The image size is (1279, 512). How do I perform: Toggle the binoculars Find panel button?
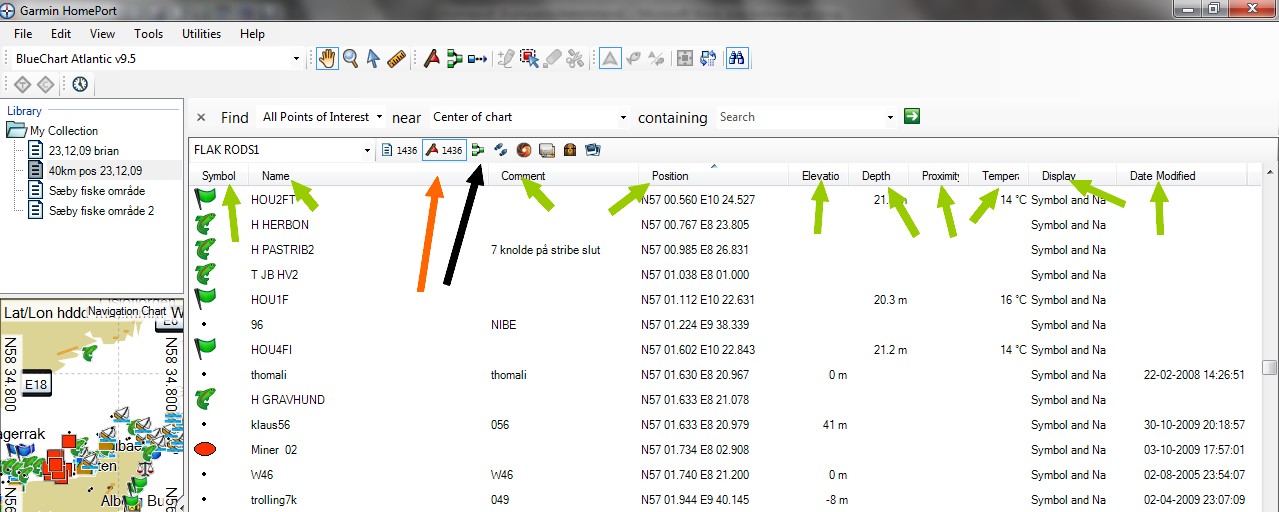coord(737,59)
